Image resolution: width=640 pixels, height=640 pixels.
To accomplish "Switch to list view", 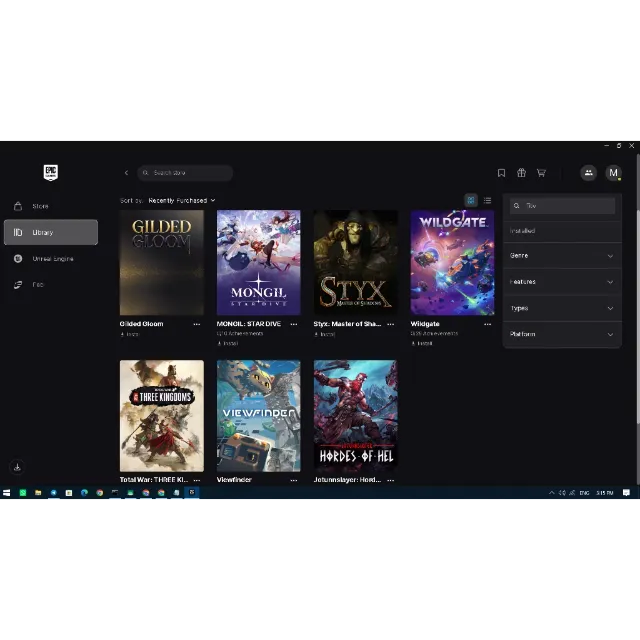I will click(487, 200).
